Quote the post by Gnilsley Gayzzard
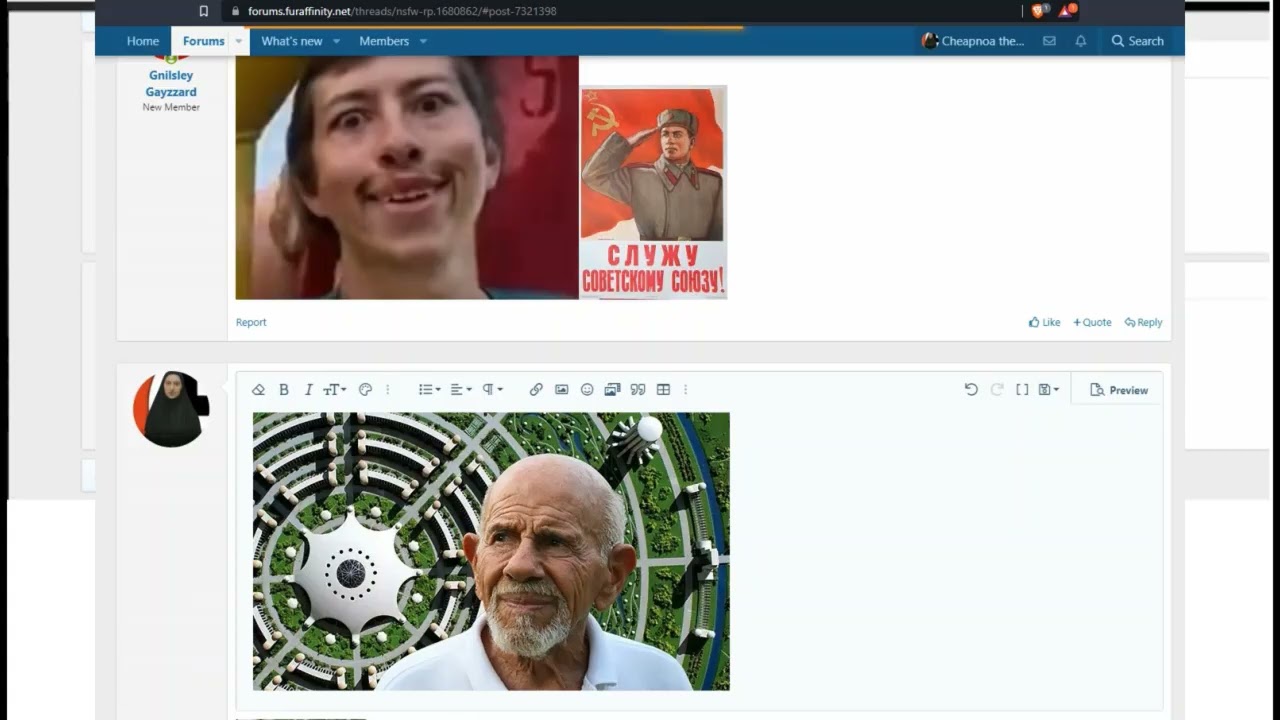Viewport: 1280px width, 720px height. click(x=1092, y=322)
